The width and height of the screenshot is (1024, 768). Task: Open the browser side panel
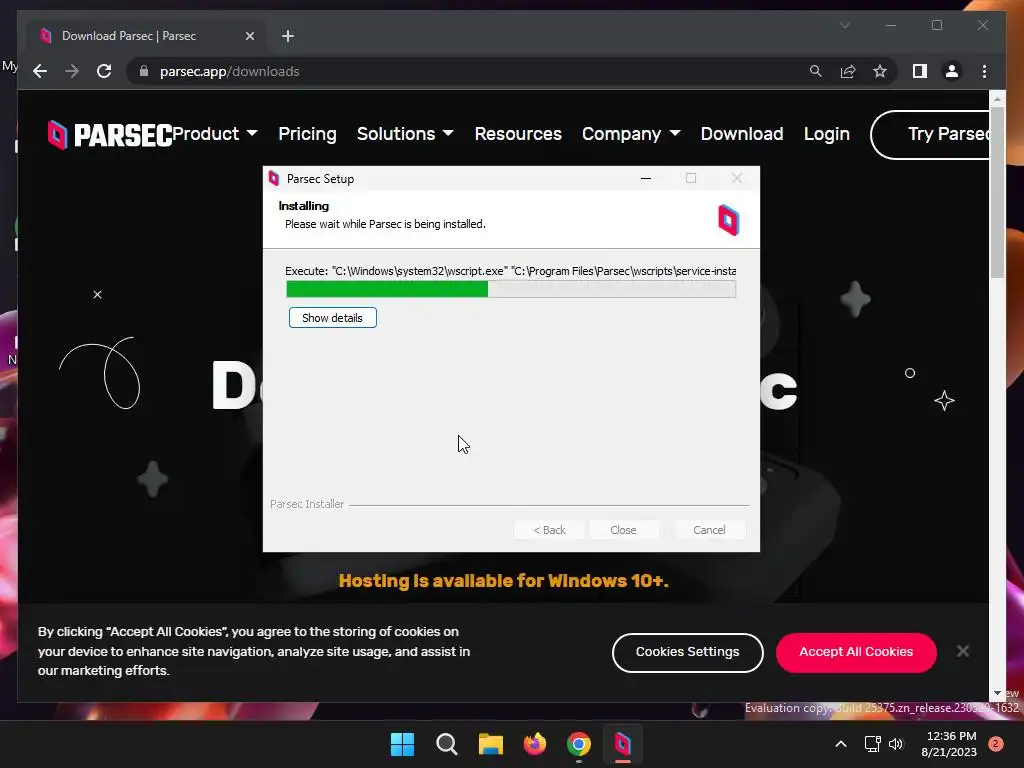pos(920,71)
